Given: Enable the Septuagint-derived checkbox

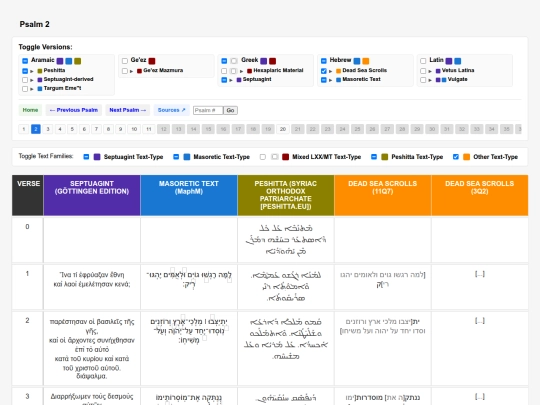Looking at the screenshot, I should (x=25, y=80).
